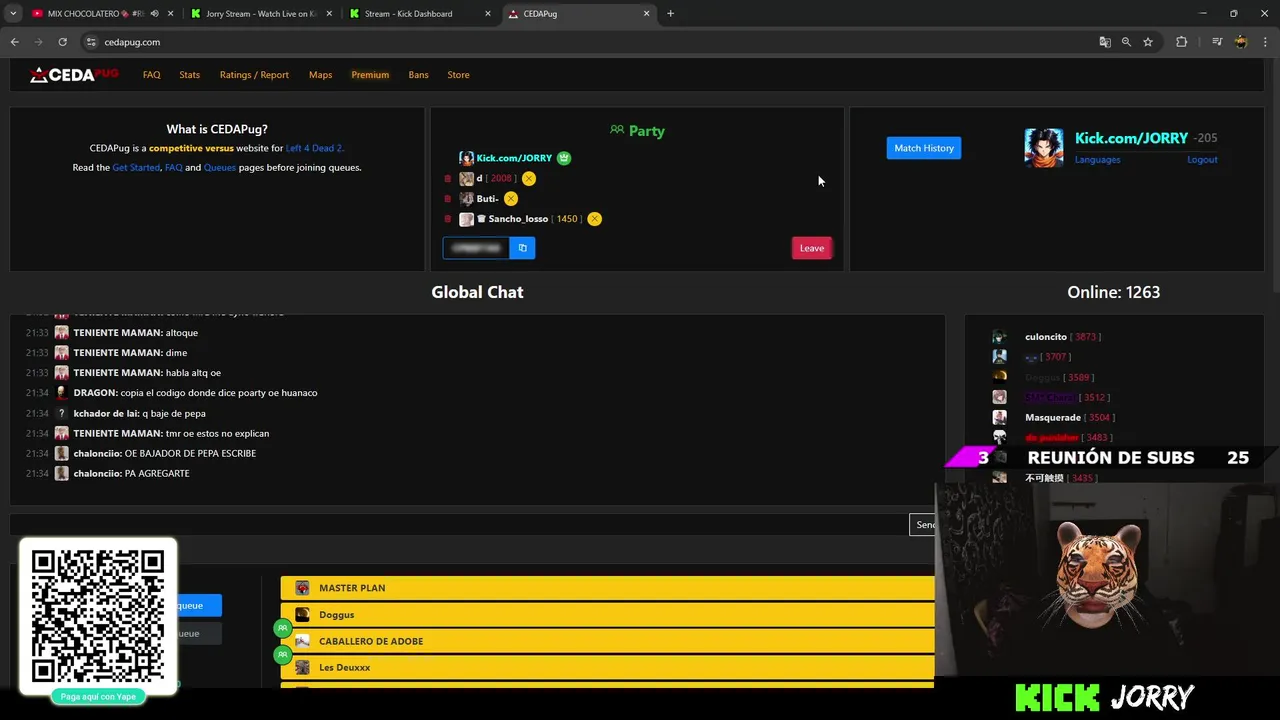
Task: Open the FAQ link in intro text
Action: coord(174,168)
